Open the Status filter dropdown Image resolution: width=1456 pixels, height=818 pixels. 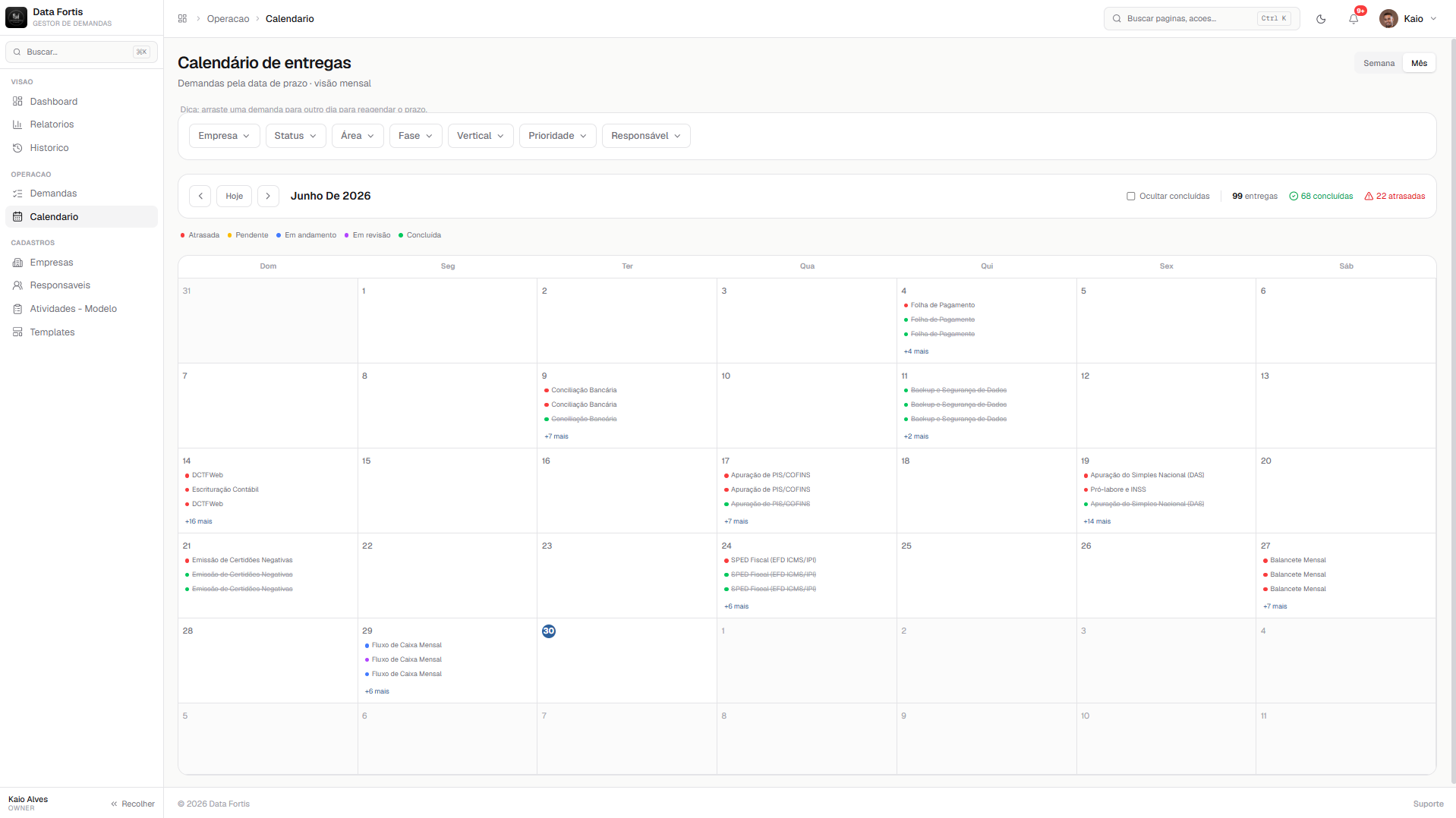pos(295,136)
